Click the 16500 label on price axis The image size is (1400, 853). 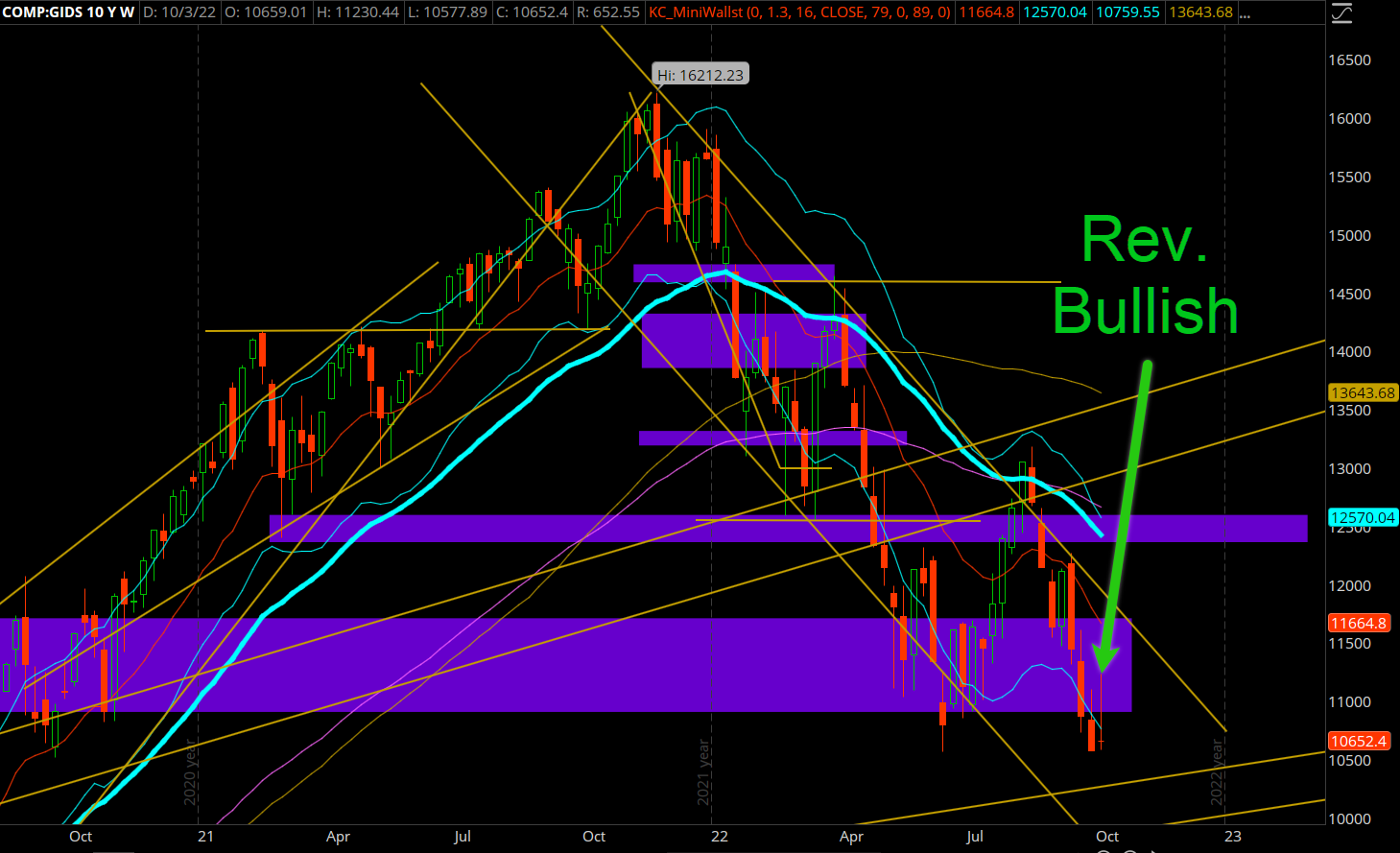(1348, 60)
